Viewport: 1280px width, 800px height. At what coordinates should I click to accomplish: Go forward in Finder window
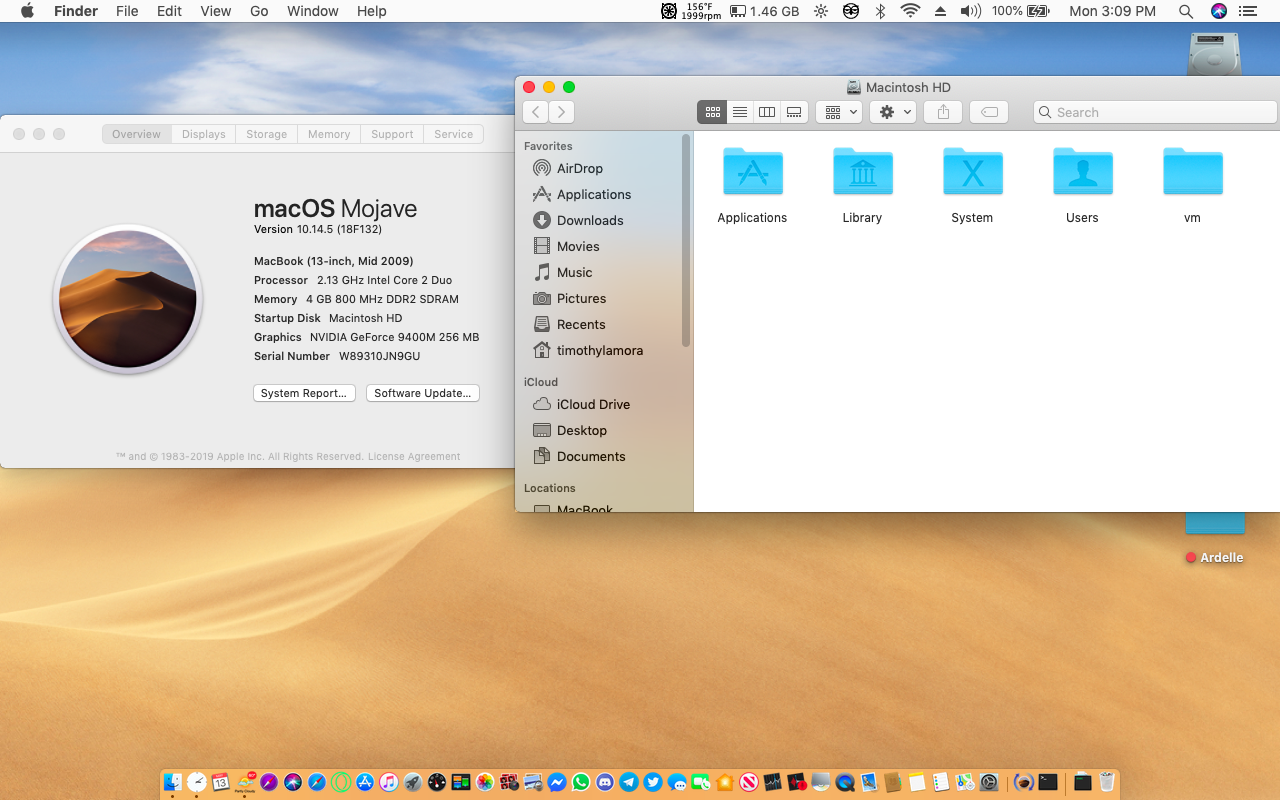[x=562, y=112]
